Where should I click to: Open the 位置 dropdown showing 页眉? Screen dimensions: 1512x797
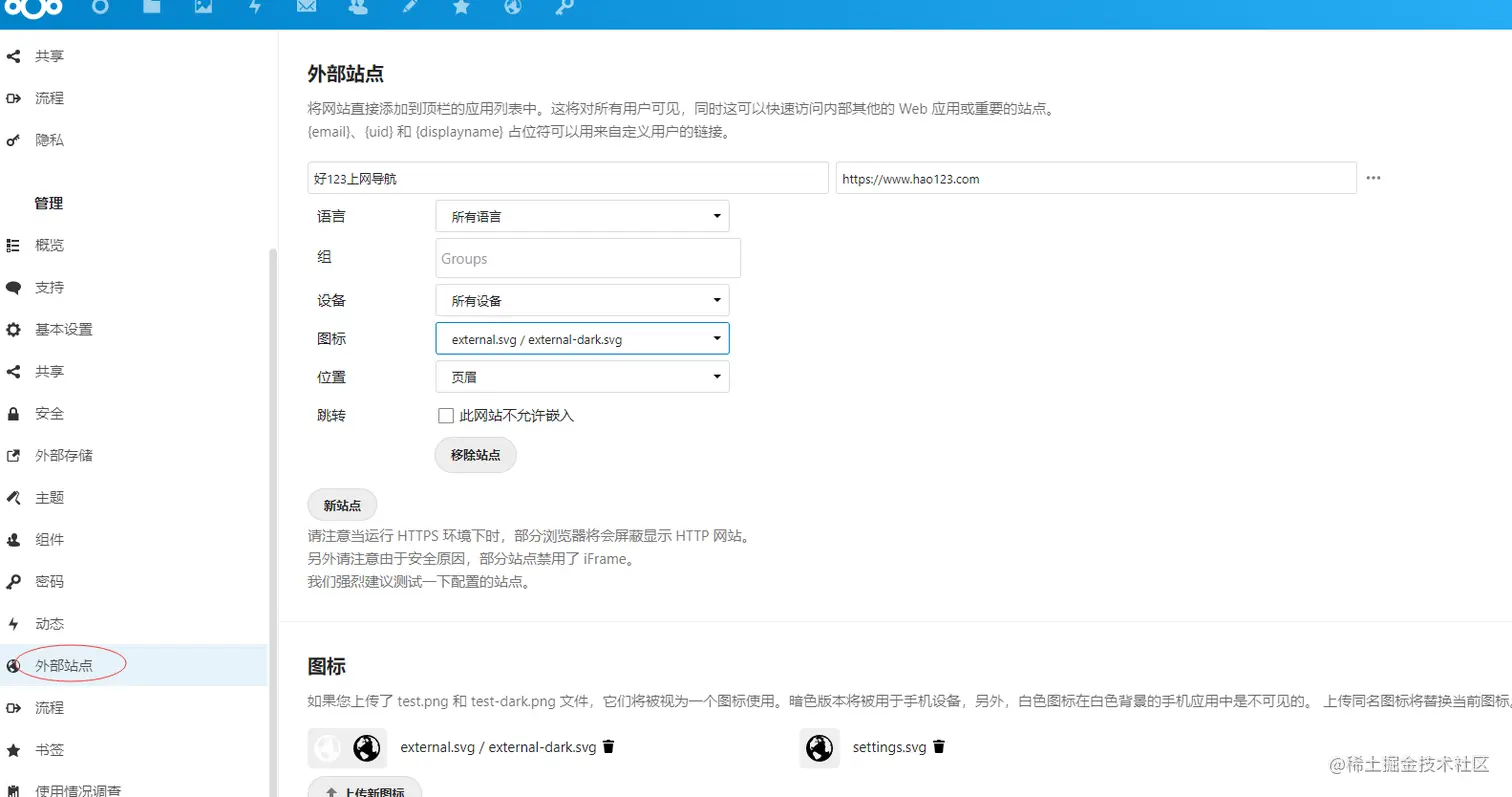coord(582,376)
